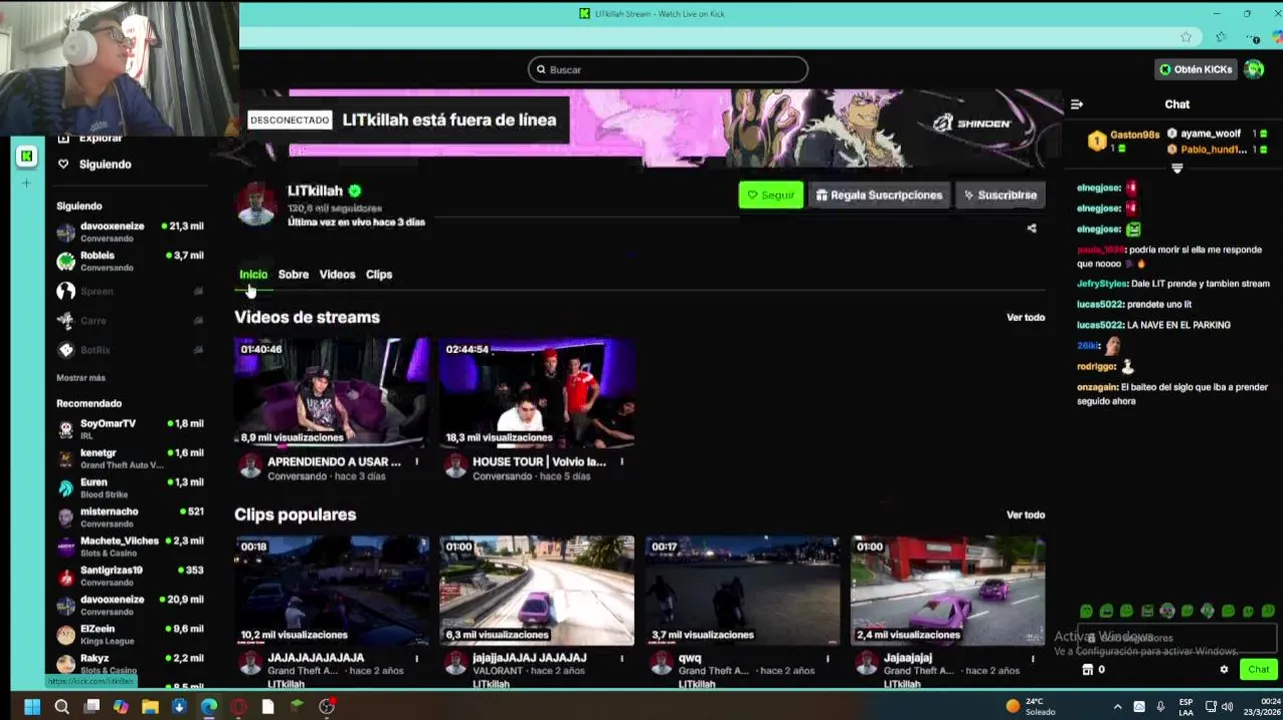1283x720 pixels.
Task: Open network status icon in system tray
Action: coord(1210,707)
